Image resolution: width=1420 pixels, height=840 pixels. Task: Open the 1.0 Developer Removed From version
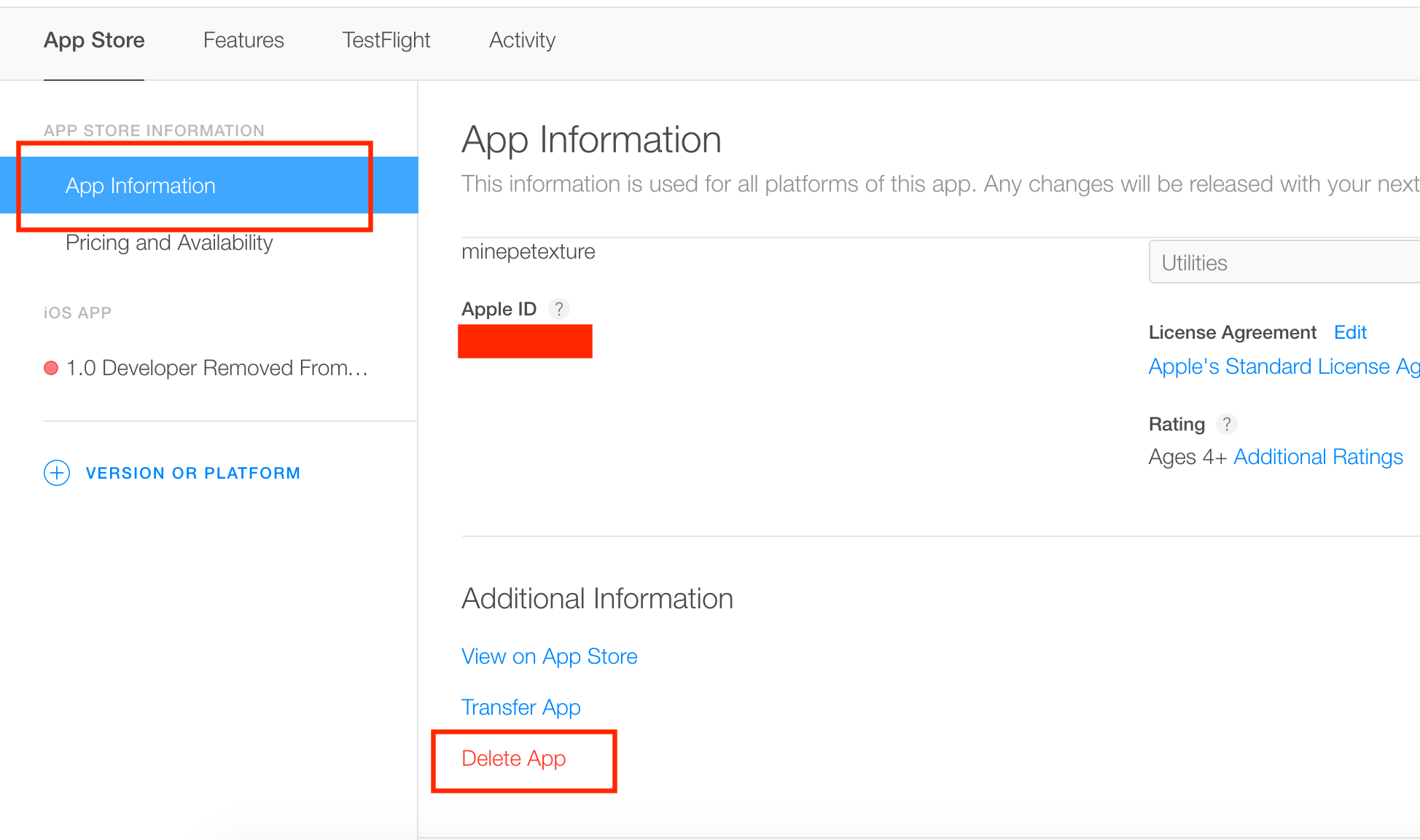tap(216, 368)
